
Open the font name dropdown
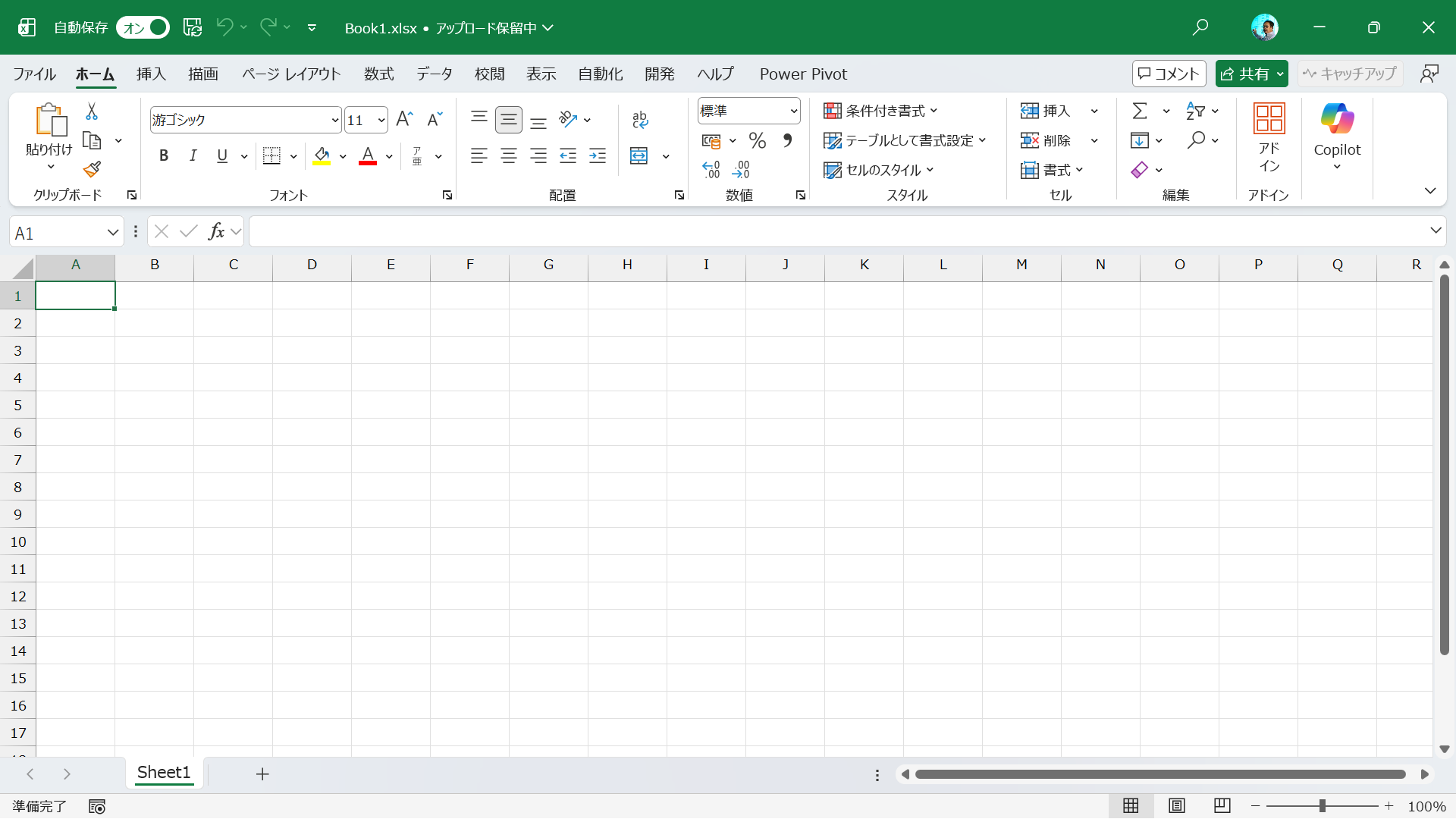coord(334,120)
